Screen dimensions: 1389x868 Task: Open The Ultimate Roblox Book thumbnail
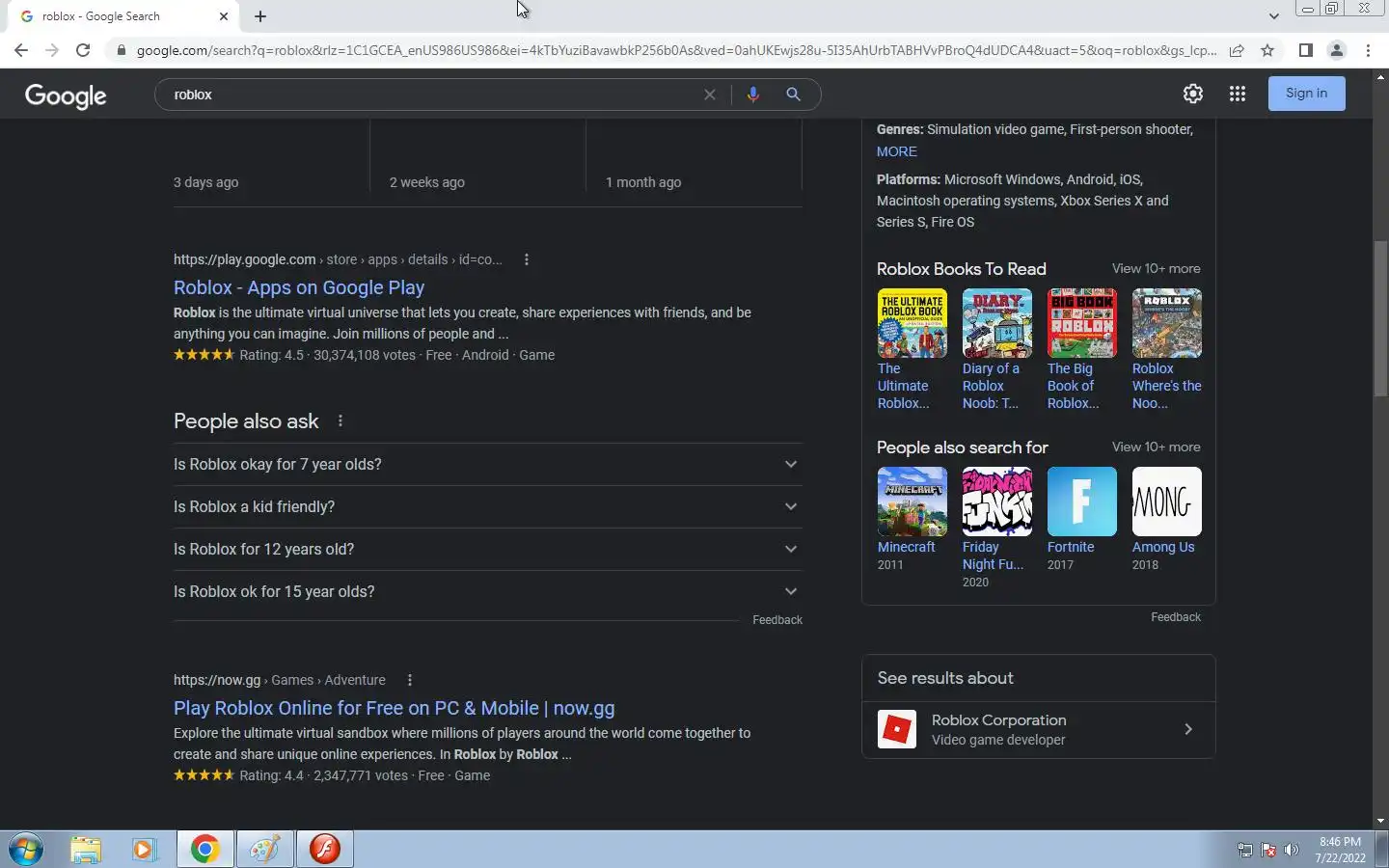tap(912, 323)
